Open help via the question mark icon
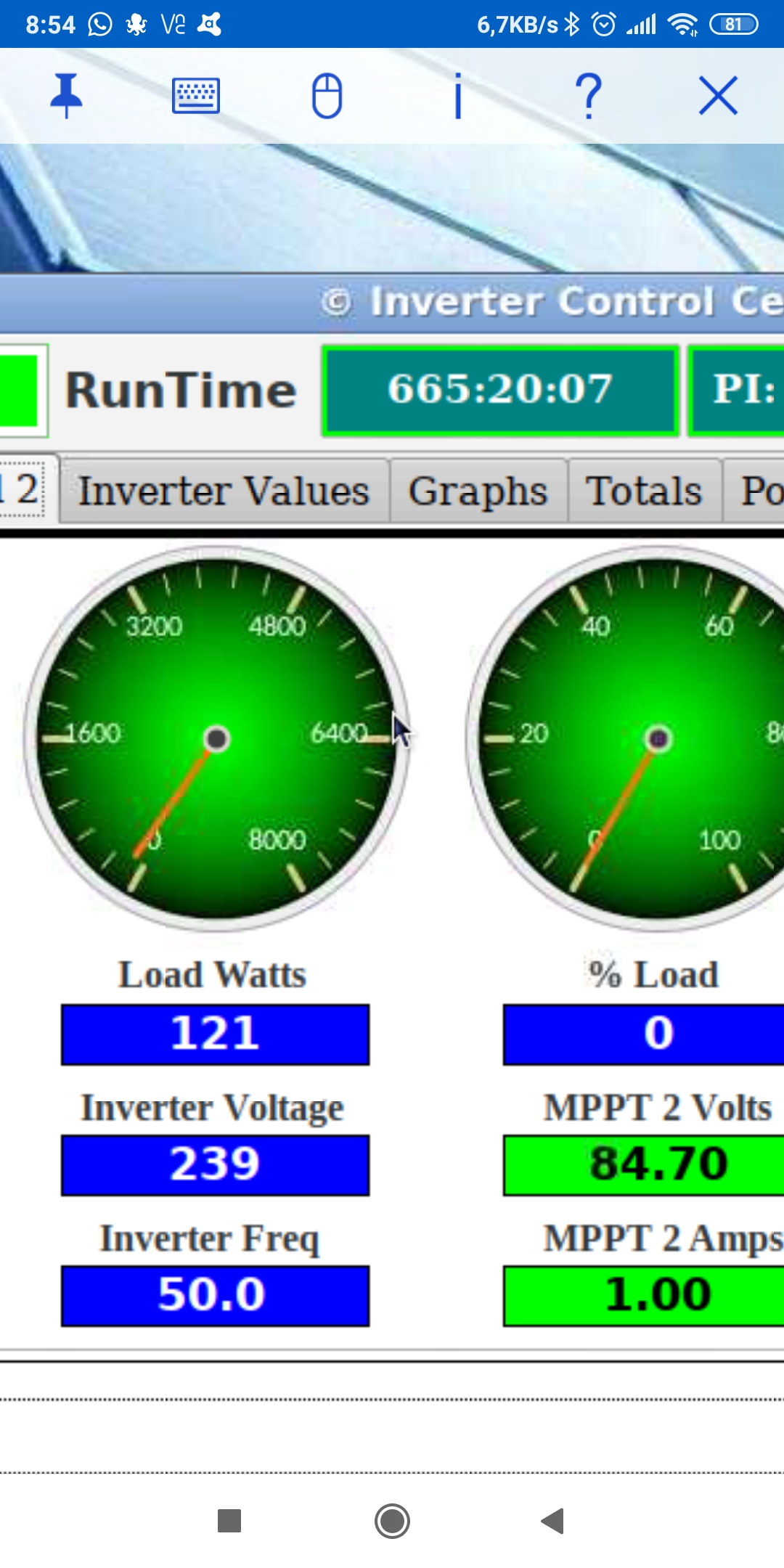This screenshot has height=1568, width=784. (589, 96)
